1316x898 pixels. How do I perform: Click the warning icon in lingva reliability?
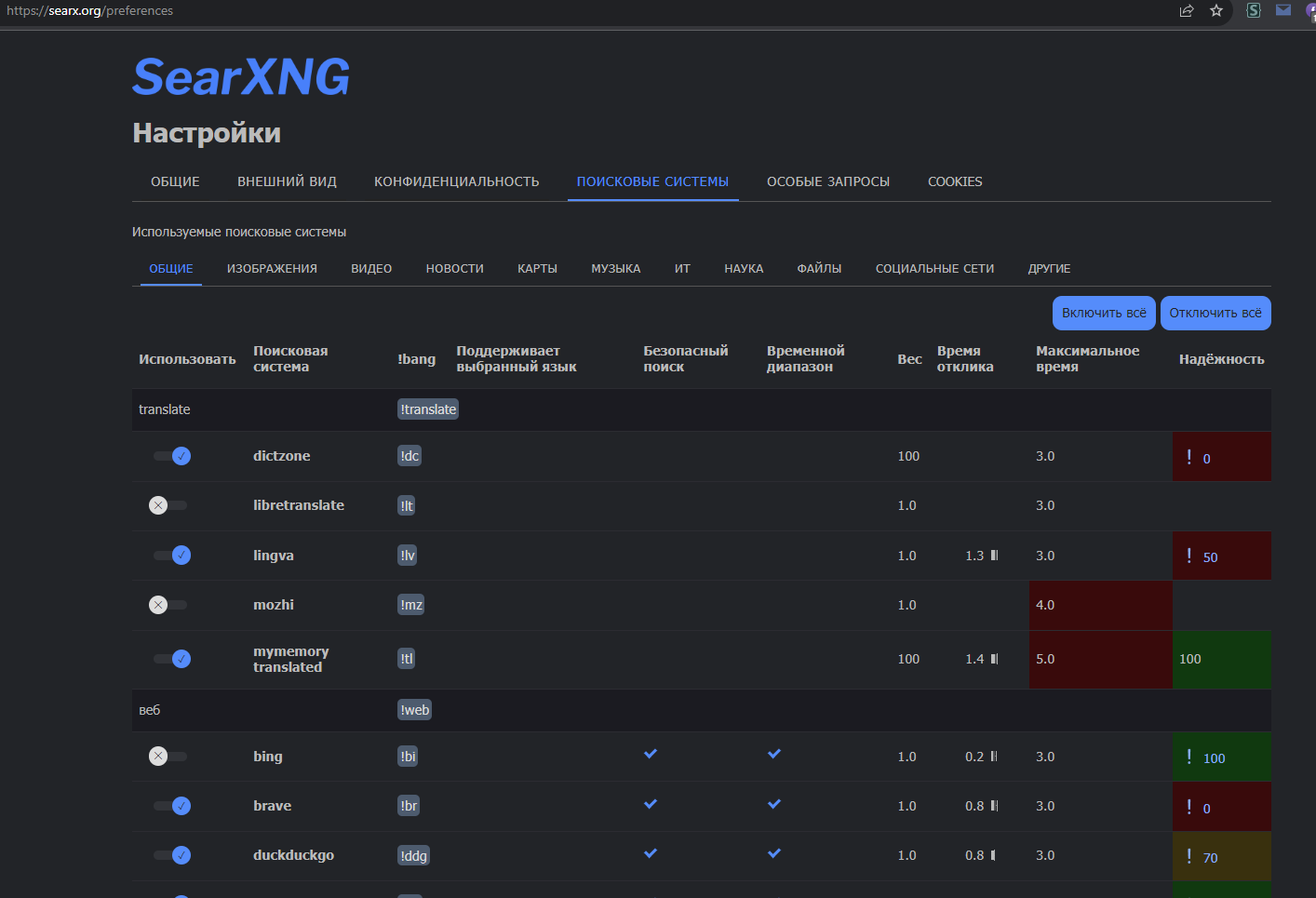1188,556
